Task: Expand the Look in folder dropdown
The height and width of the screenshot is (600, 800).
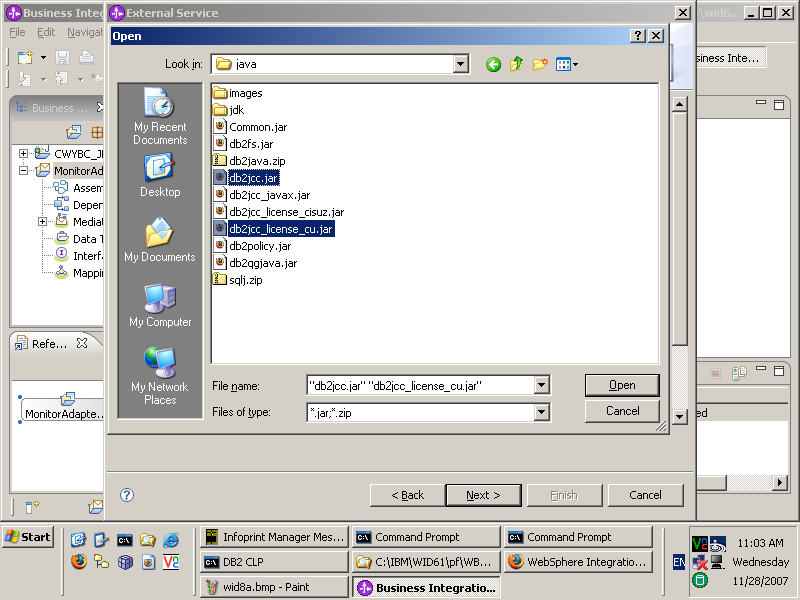Action: [x=460, y=64]
